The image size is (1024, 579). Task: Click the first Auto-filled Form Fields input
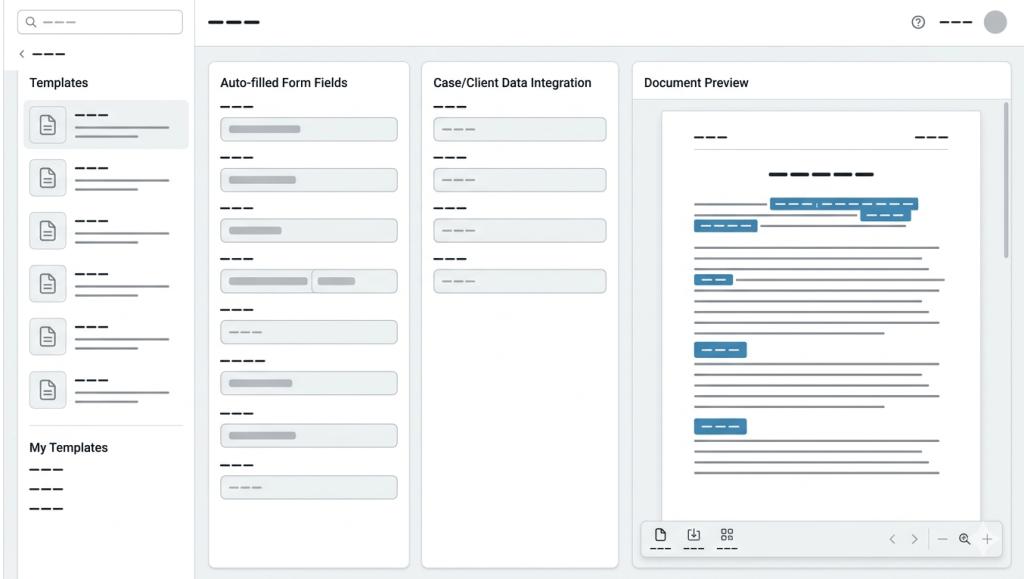coord(308,129)
